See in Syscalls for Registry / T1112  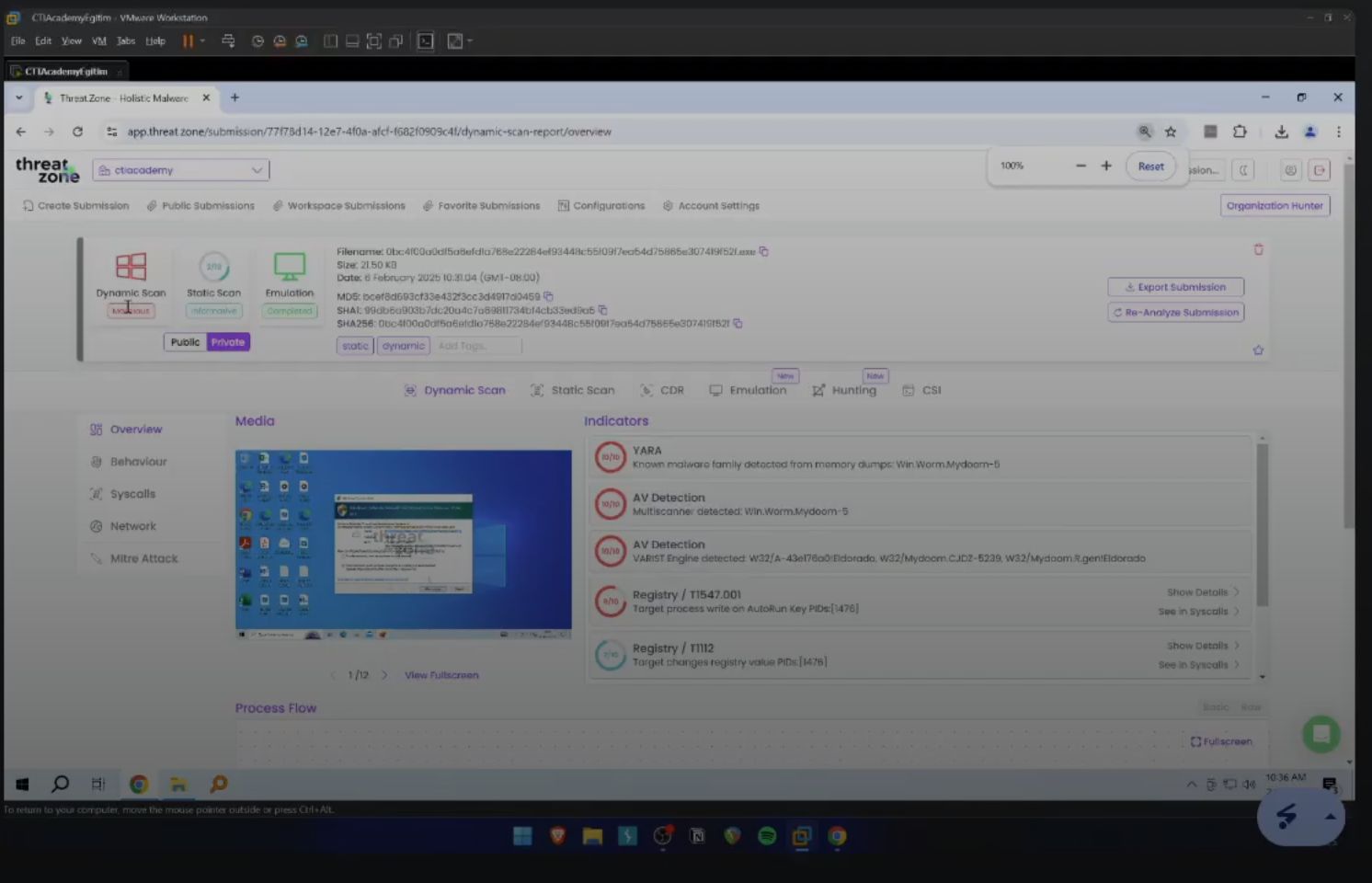(1198, 665)
